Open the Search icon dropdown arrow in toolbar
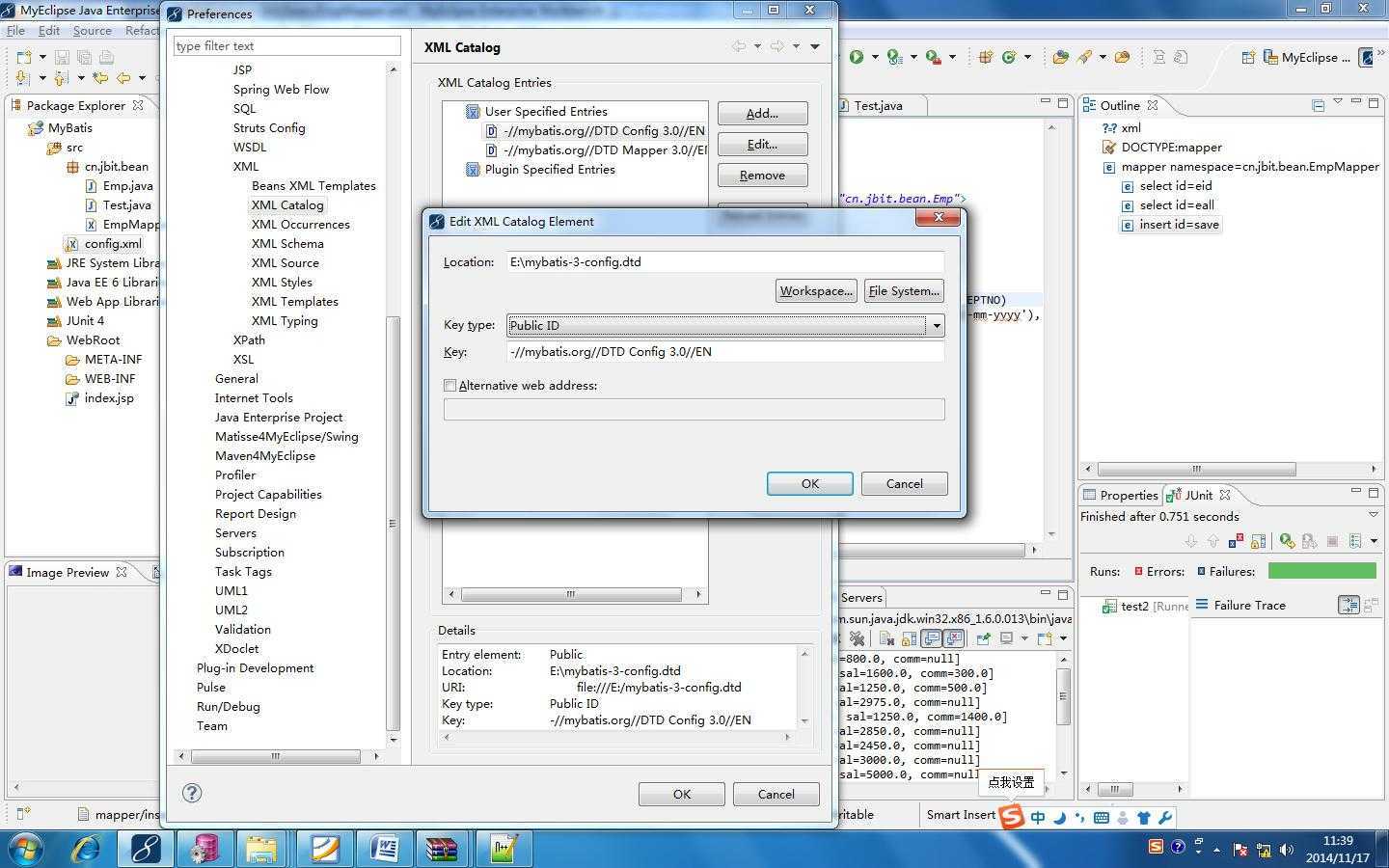 [1103, 57]
